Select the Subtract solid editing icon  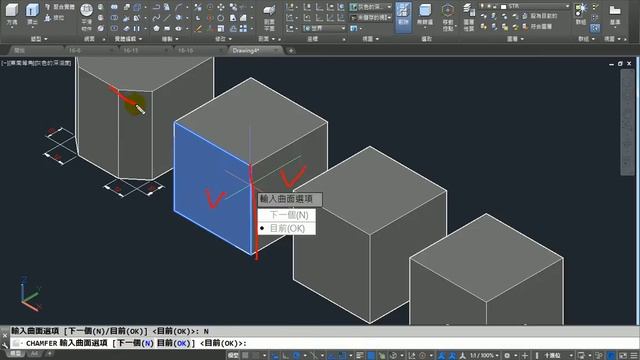click(x=114, y=18)
